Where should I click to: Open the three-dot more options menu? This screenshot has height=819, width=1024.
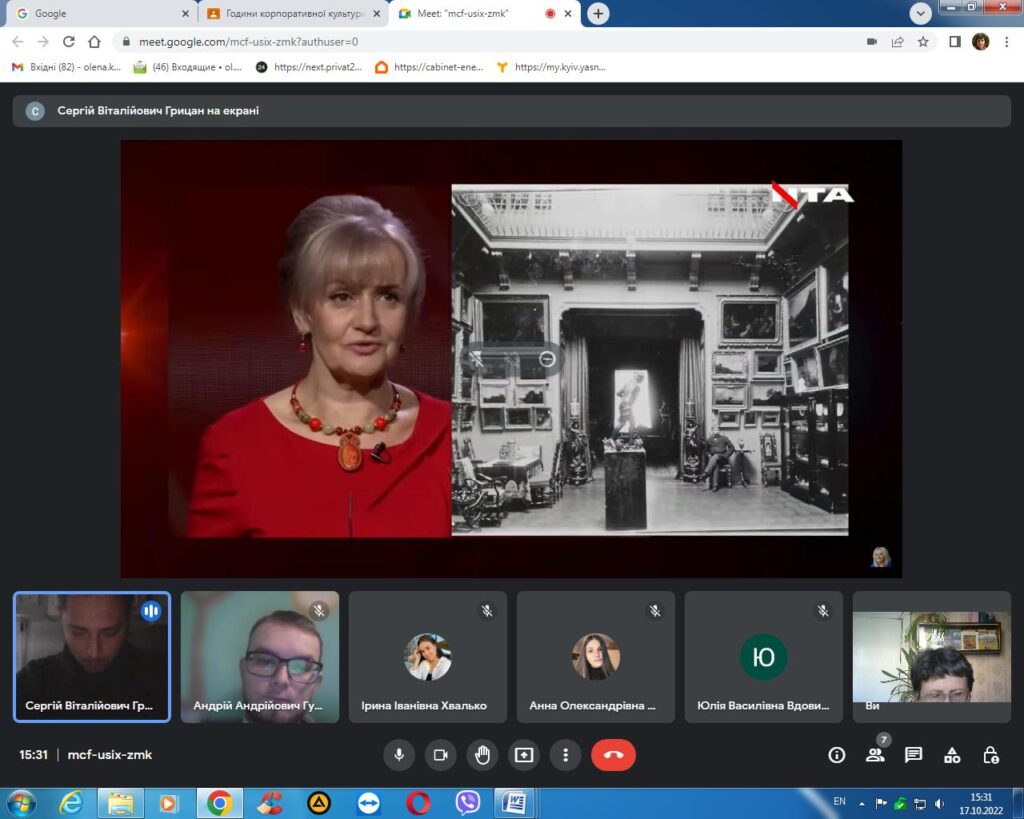pyautogui.click(x=566, y=755)
